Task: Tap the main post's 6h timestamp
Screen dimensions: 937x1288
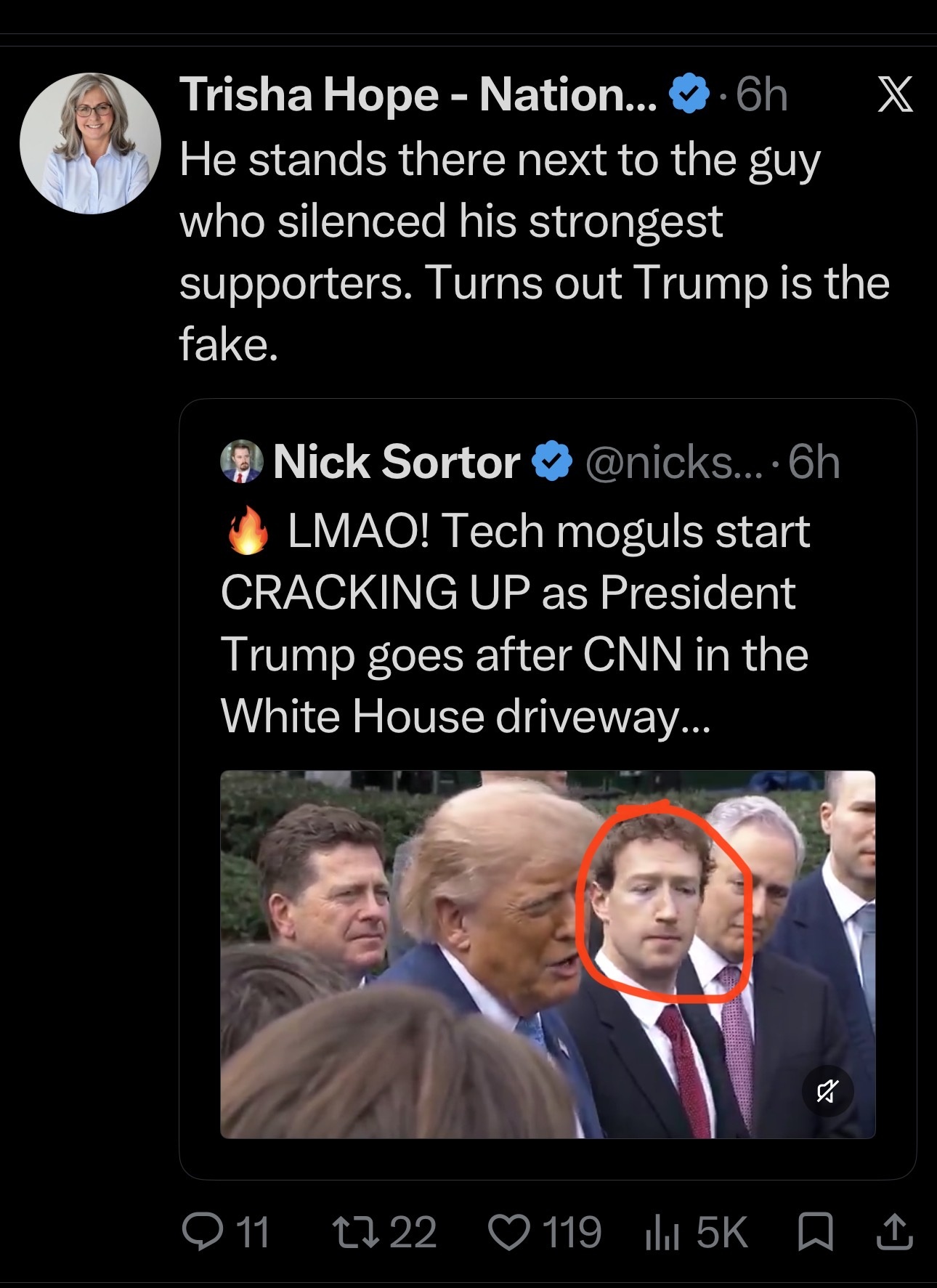Action: (761, 94)
